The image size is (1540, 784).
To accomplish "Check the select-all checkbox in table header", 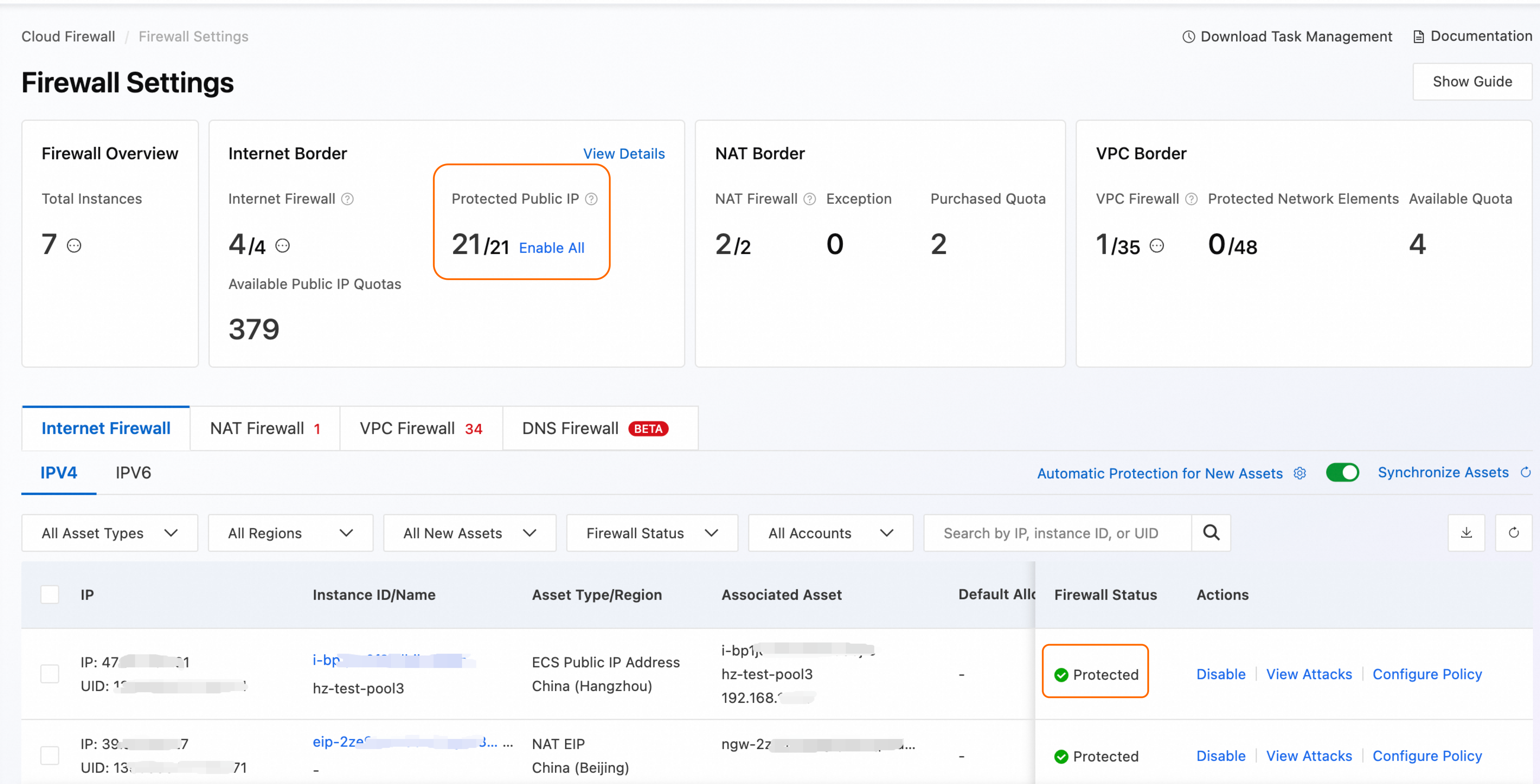I will 50,595.
